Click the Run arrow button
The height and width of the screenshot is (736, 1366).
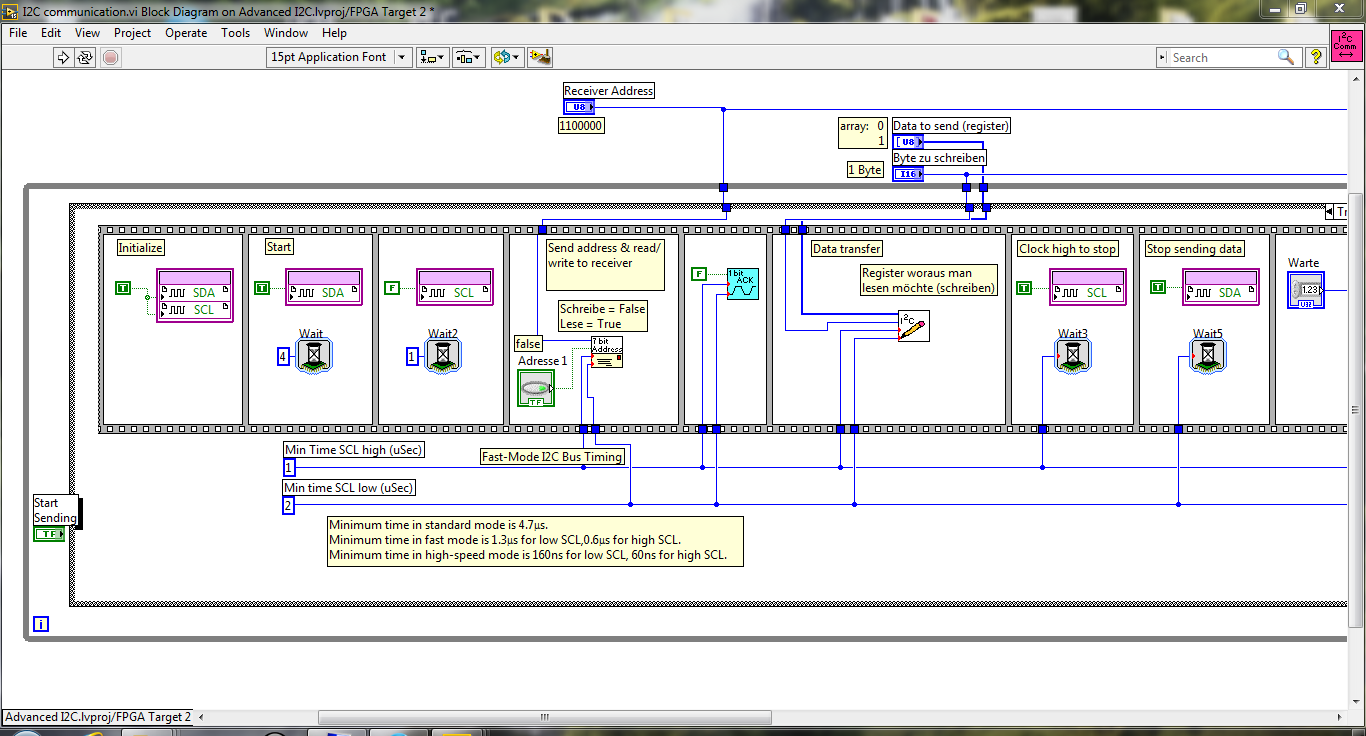point(63,57)
